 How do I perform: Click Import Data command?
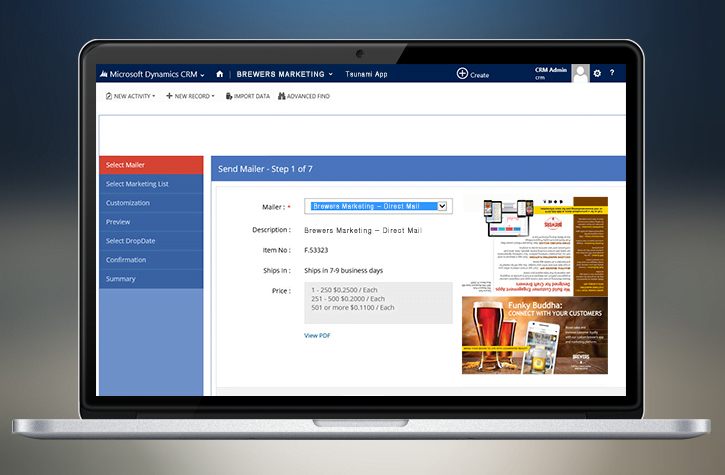coord(248,96)
